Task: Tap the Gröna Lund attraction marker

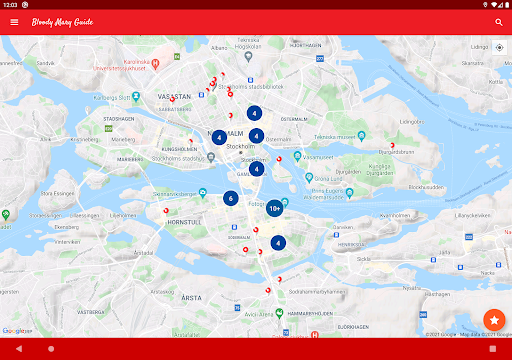Action: coord(309,178)
